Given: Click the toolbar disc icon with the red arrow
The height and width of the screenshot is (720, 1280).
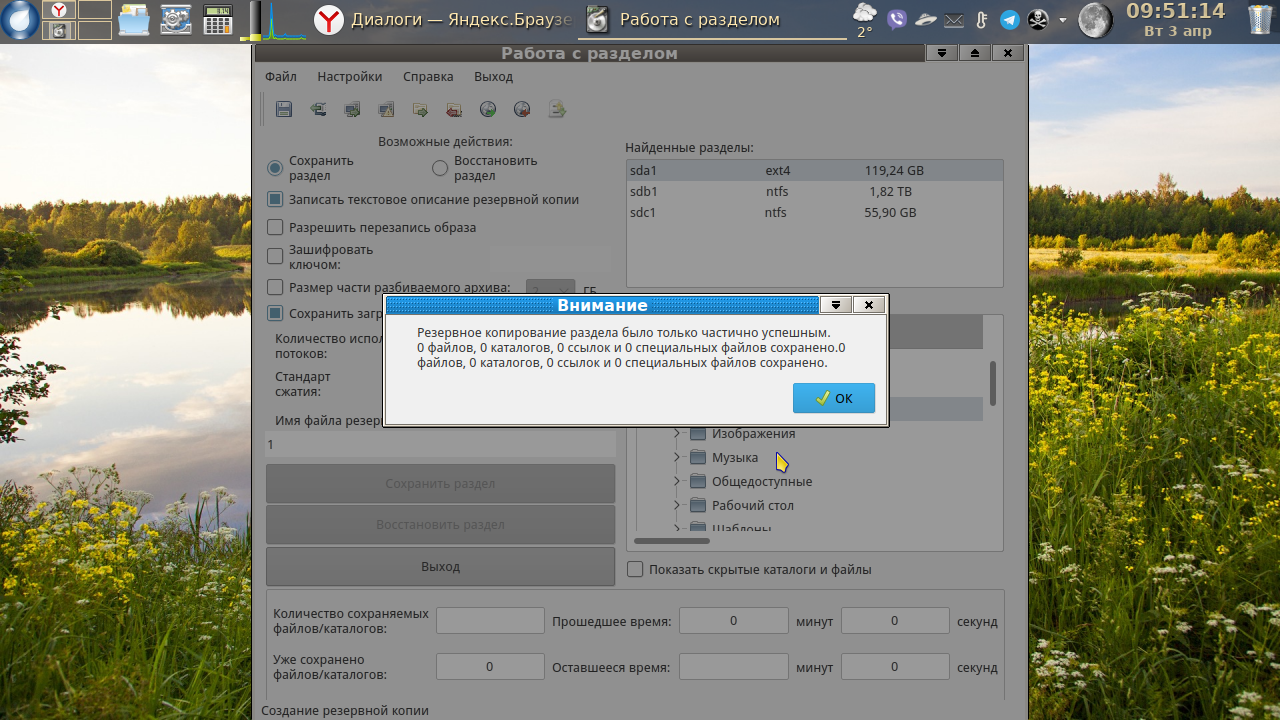Looking at the screenshot, I should [x=522, y=109].
